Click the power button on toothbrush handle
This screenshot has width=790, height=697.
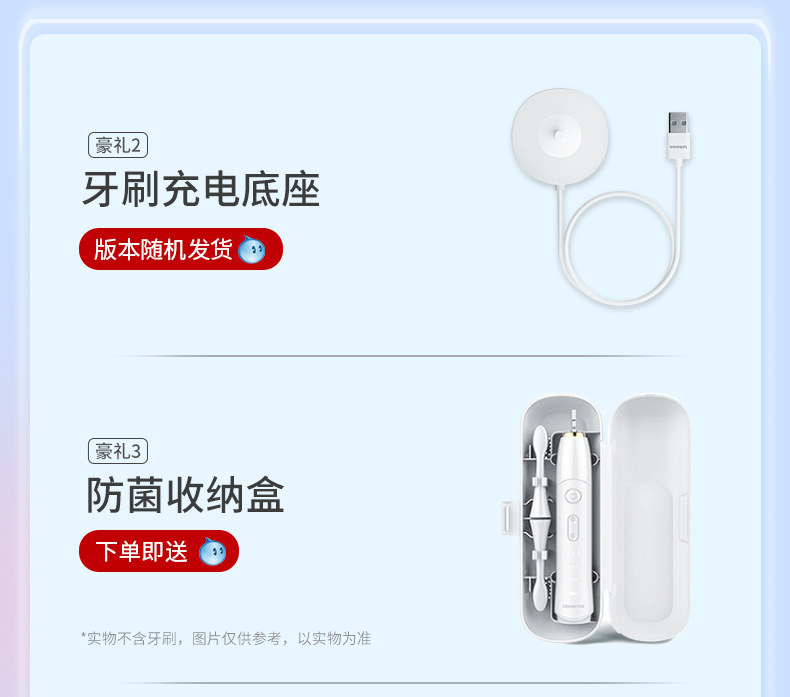click(572, 496)
